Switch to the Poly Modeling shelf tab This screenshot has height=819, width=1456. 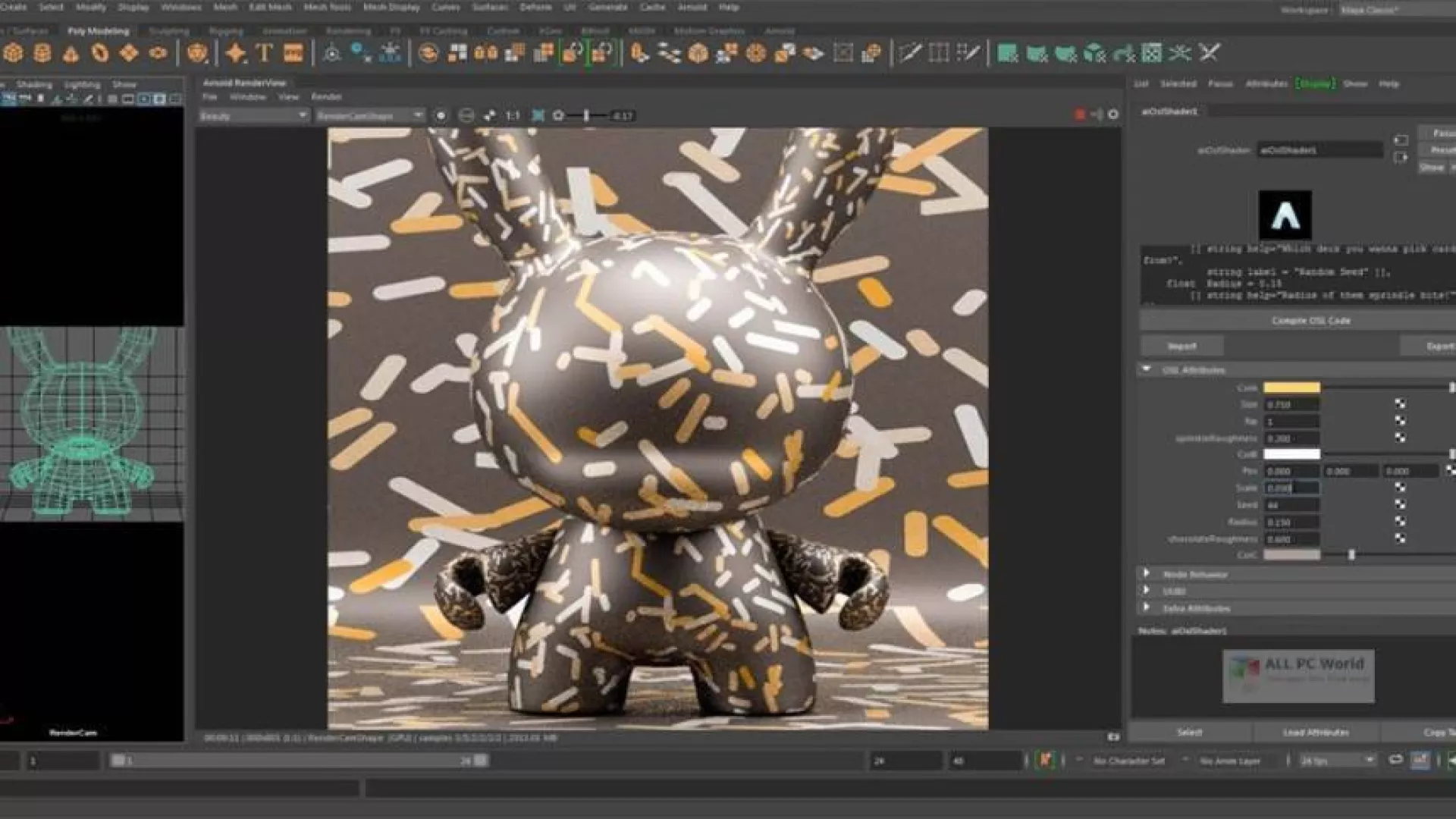[x=99, y=31]
